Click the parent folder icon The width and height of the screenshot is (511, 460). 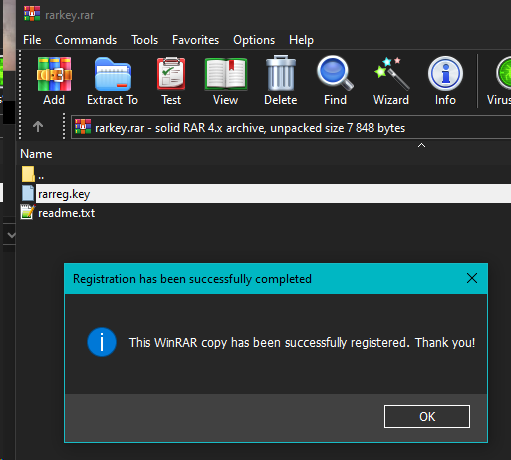coord(28,174)
